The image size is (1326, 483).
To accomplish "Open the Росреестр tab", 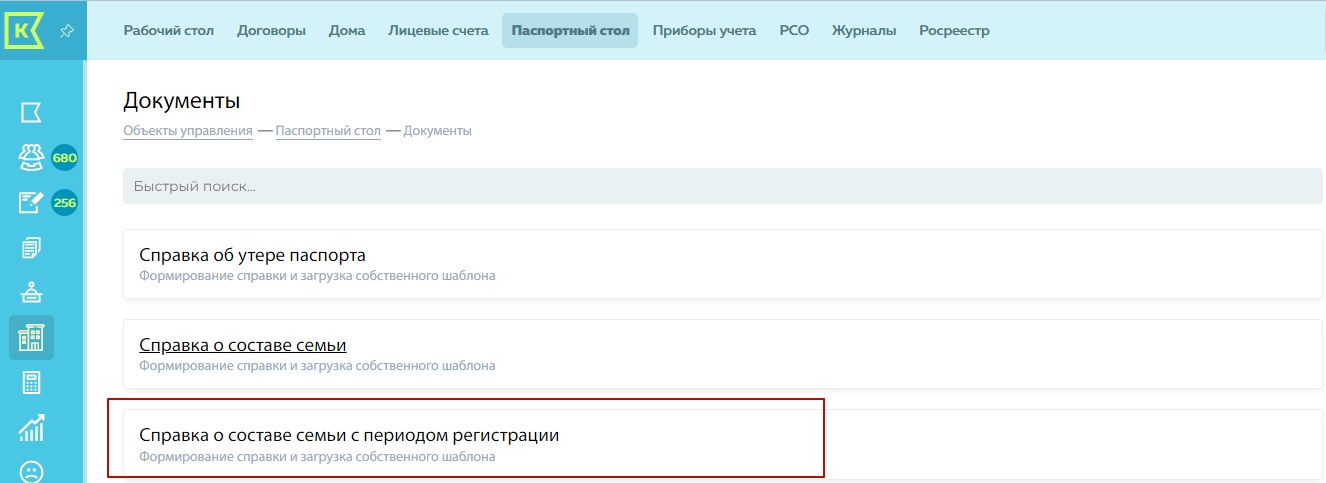I will pyautogui.click(x=954, y=31).
